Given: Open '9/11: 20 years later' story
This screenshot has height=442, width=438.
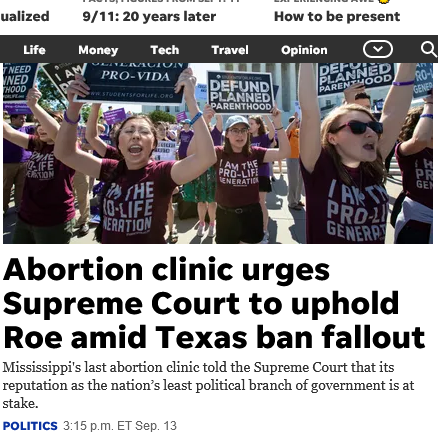Looking at the screenshot, I should 149,16.
